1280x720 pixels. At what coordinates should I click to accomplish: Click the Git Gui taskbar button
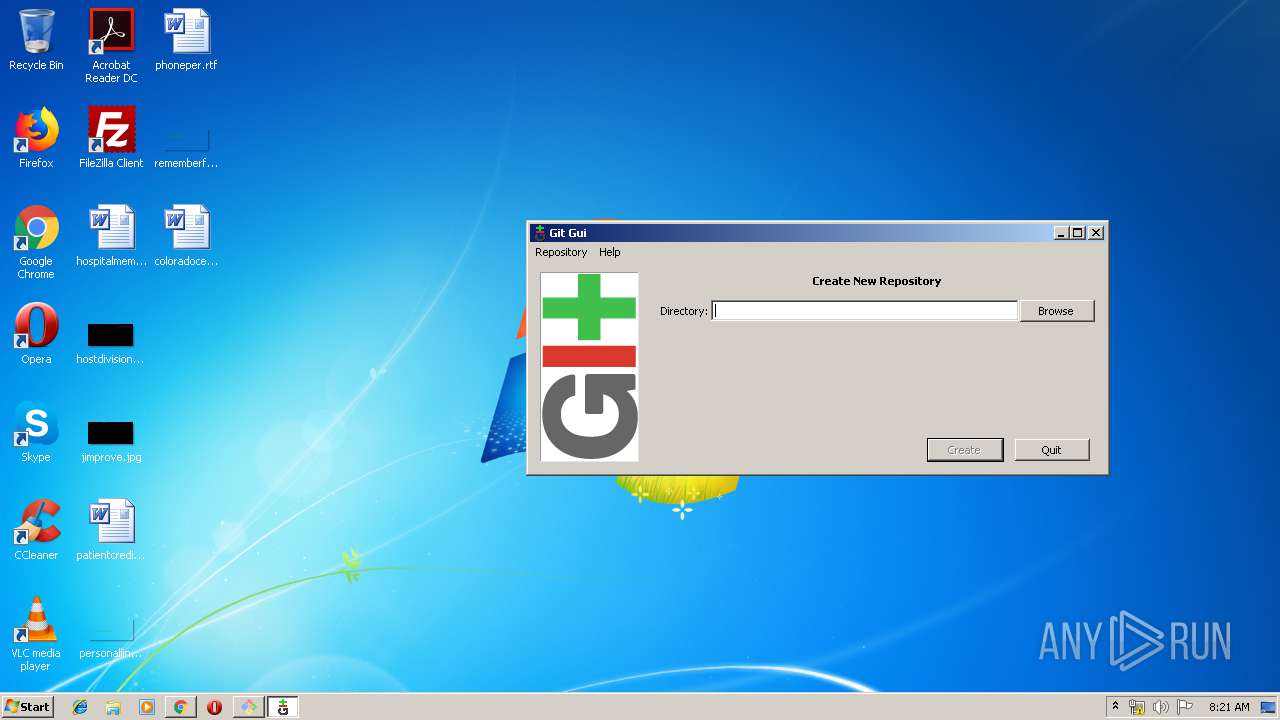point(283,707)
